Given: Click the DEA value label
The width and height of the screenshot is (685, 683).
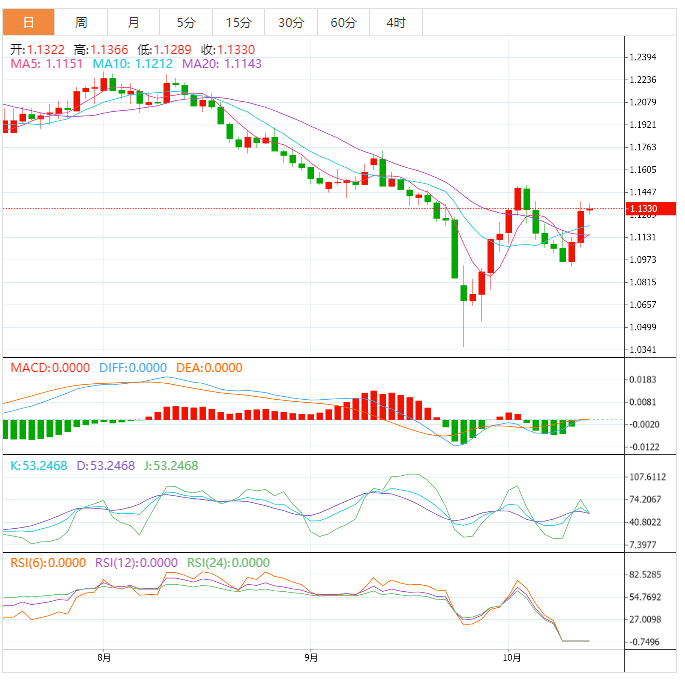Looking at the screenshot, I should coord(209,368).
